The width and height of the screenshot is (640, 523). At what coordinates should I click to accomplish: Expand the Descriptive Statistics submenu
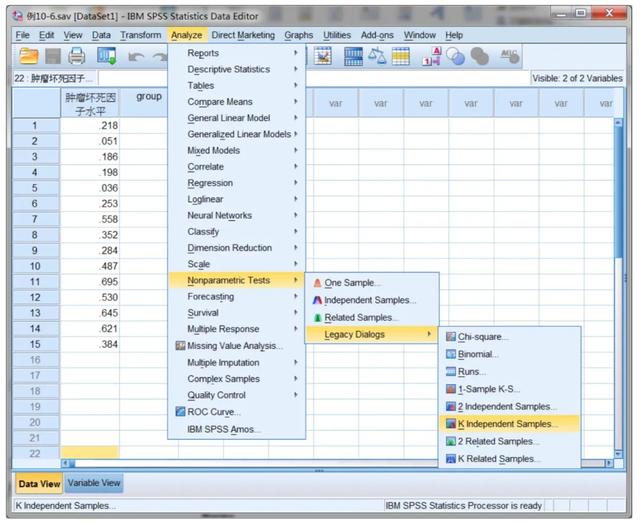237,69
